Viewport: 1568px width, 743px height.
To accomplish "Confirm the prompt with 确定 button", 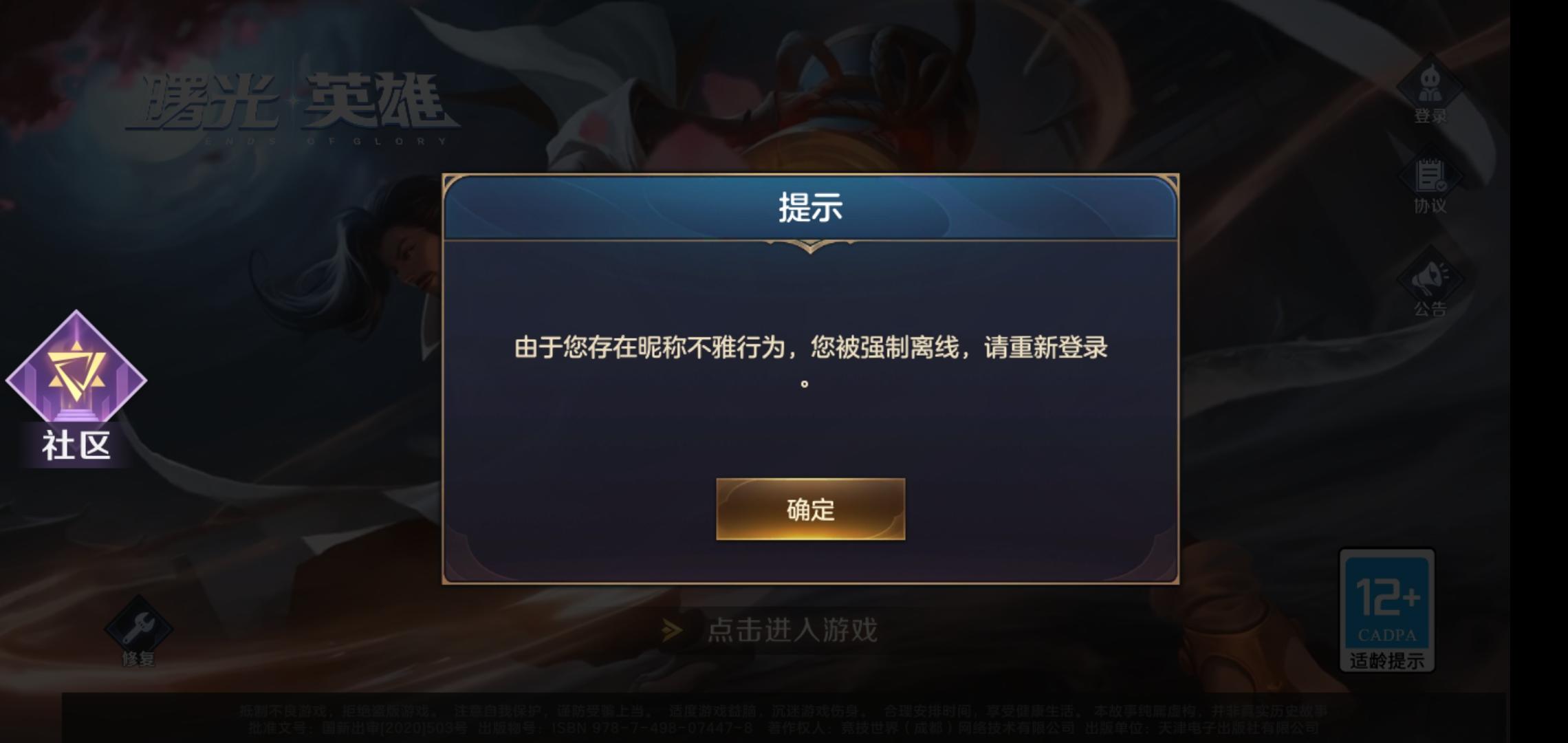I will 810,509.
